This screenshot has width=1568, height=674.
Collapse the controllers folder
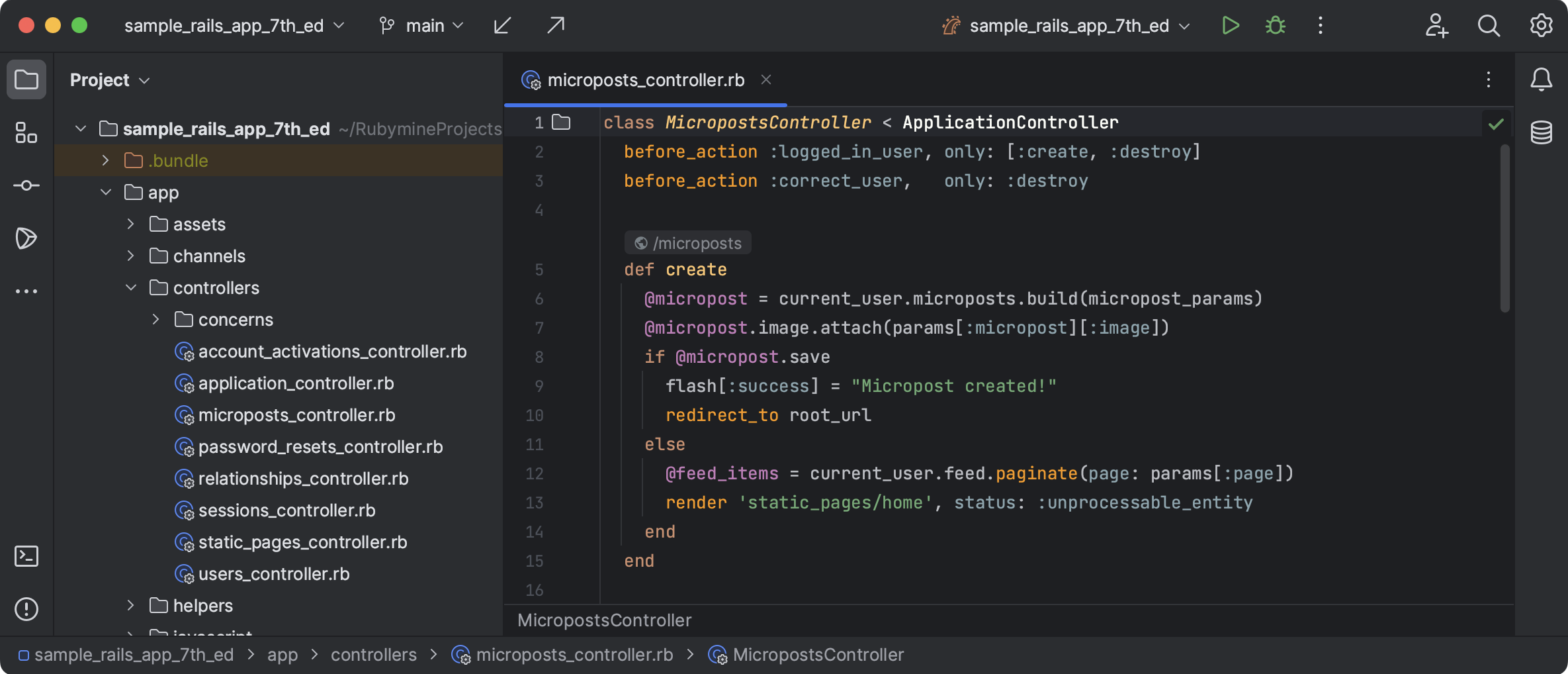[x=131, y=287]
